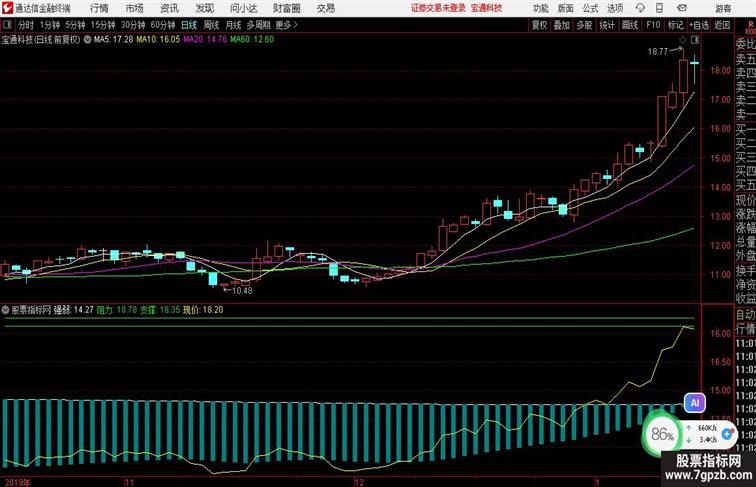The width and height of the screenshot is (756, 487).
Task: Open the 问小达 menu
Action: 243,8
